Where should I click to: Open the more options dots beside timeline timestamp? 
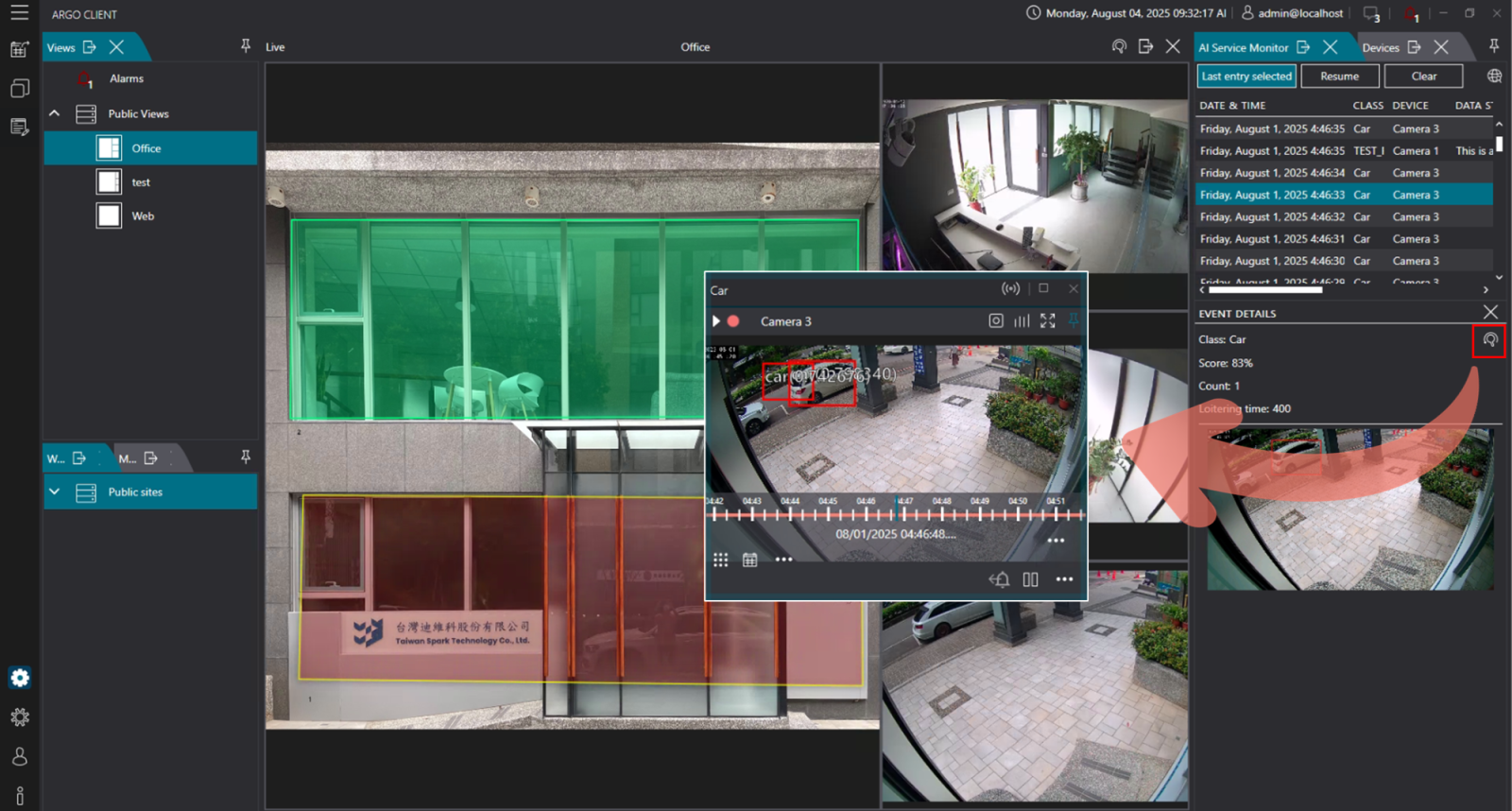(1056, 541)
